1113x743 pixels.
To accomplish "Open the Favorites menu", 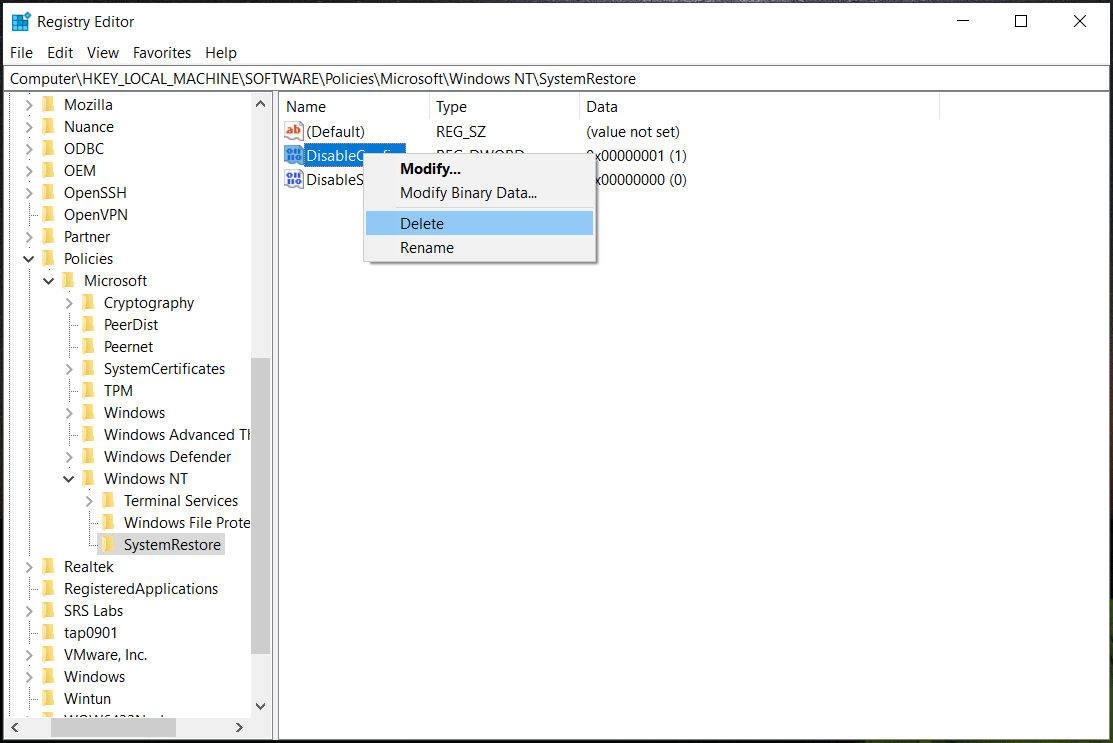I will point(161,53).
